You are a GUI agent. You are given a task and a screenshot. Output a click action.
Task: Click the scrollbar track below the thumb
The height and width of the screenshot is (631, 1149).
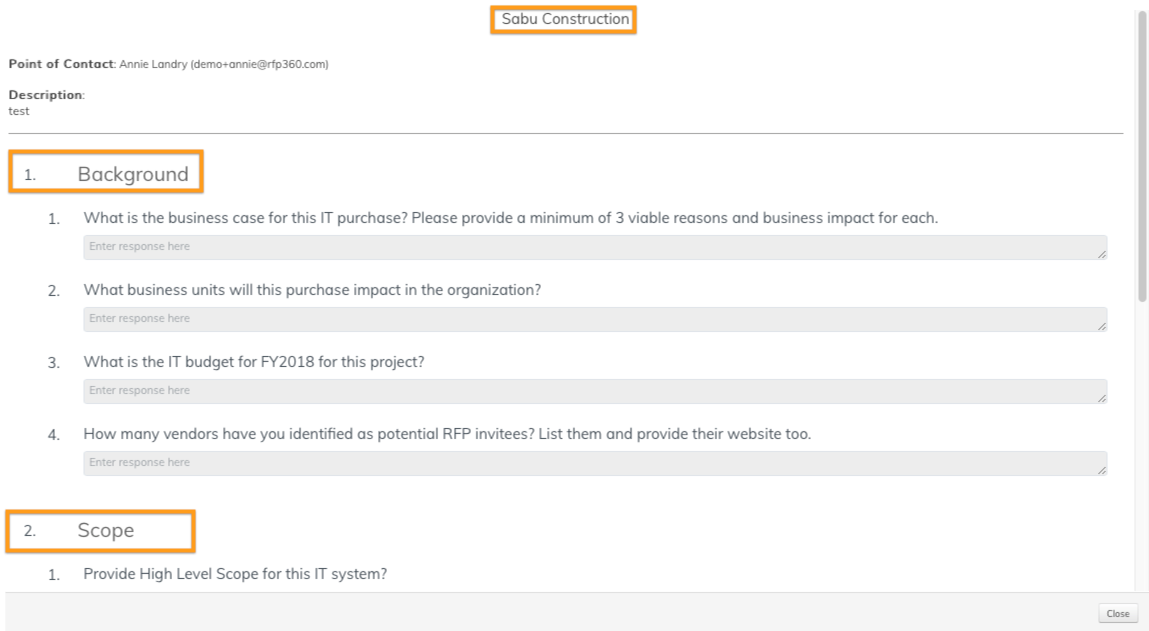coord(1143,450)
